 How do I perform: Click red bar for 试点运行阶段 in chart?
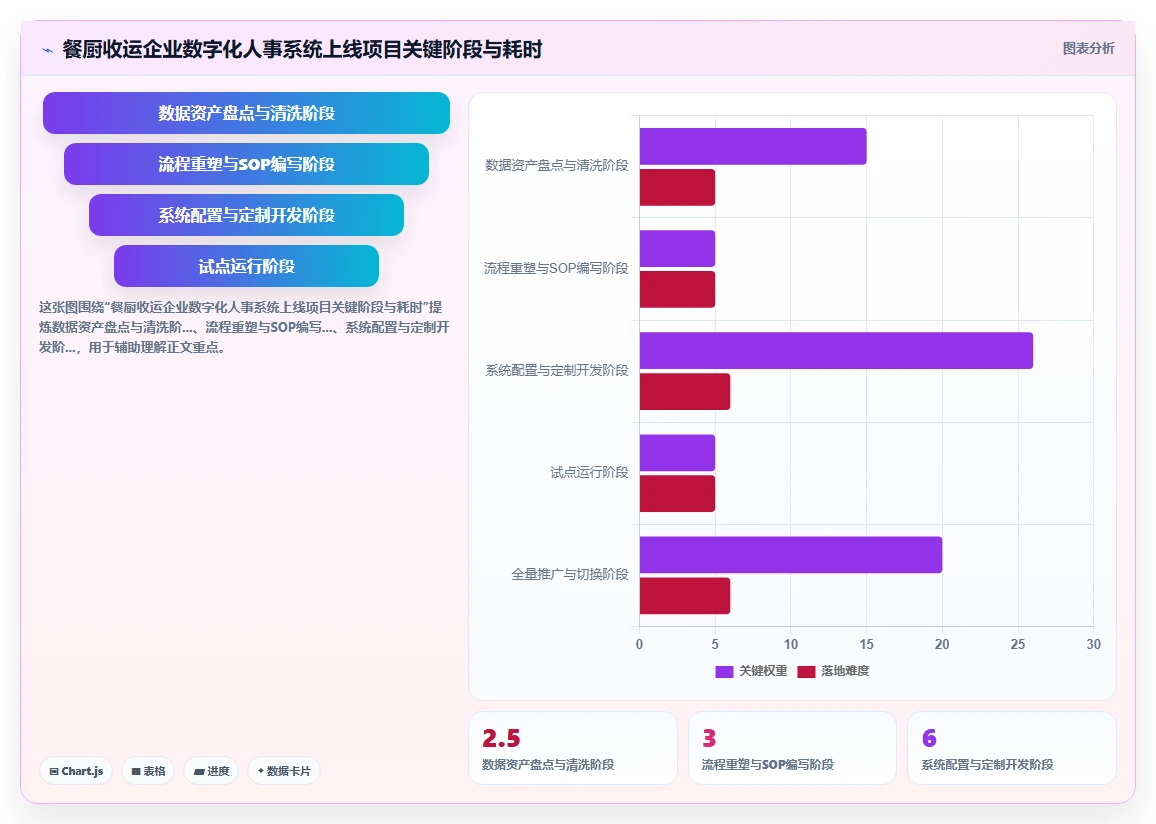pyautogui.click(x=677, y=494)
